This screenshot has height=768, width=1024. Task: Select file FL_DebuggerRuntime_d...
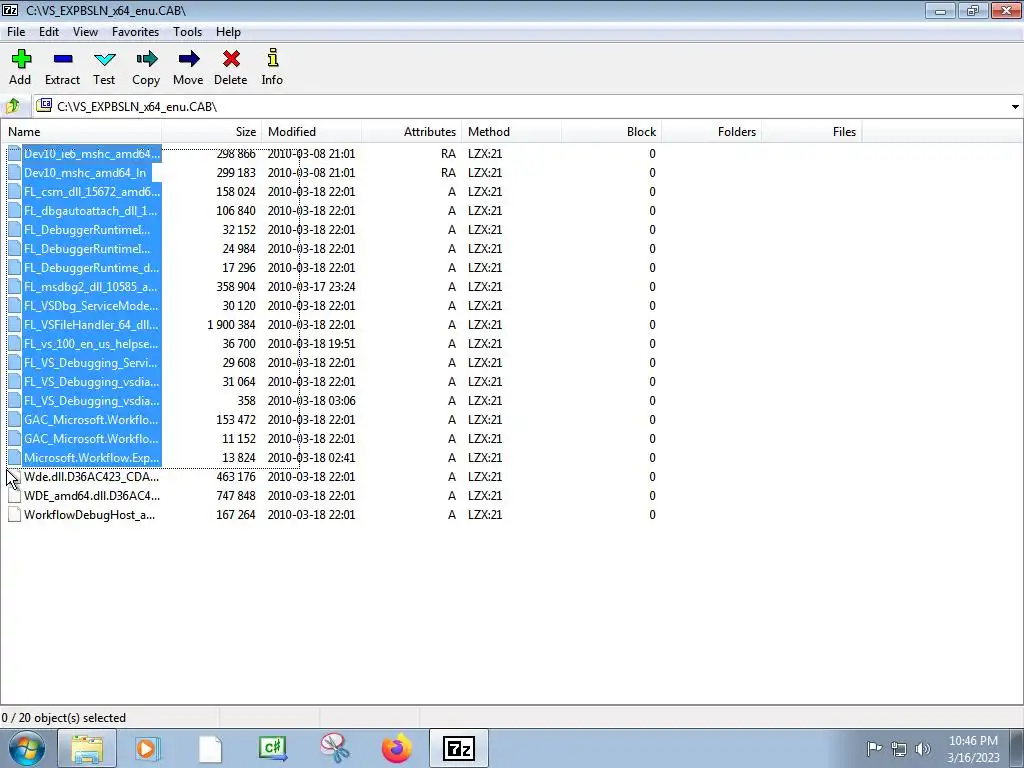91,268
